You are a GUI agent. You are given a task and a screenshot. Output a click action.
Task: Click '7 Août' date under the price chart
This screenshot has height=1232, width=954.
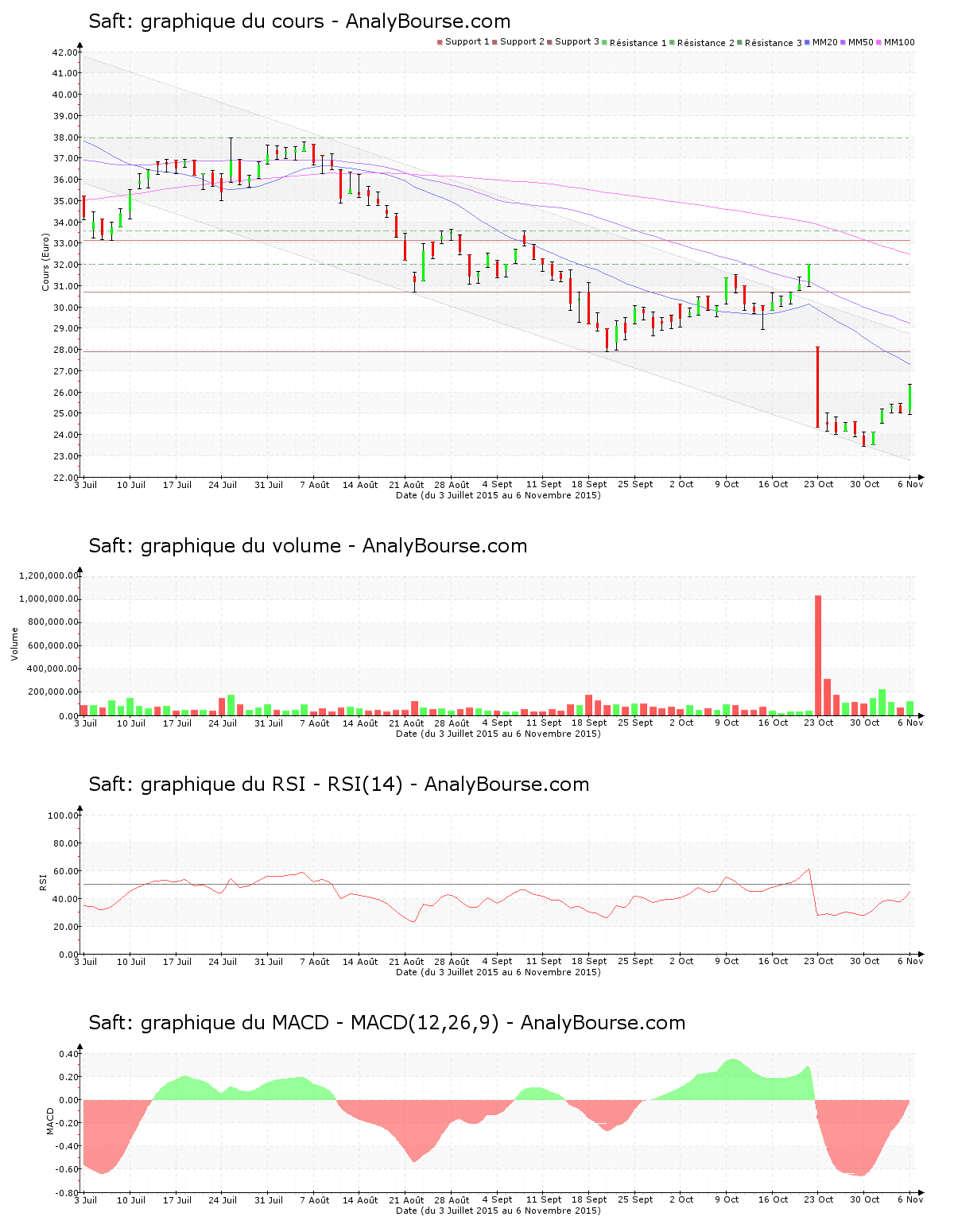[314, 485]
